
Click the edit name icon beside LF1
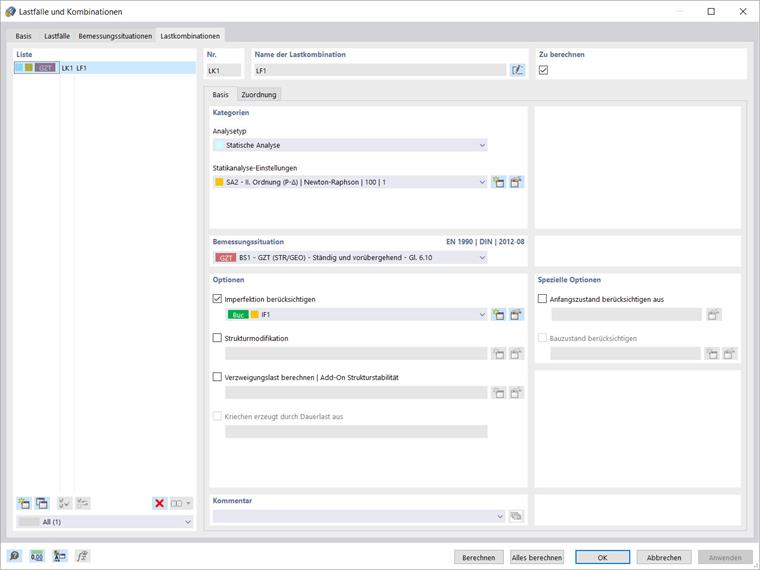tap(517, 70)
